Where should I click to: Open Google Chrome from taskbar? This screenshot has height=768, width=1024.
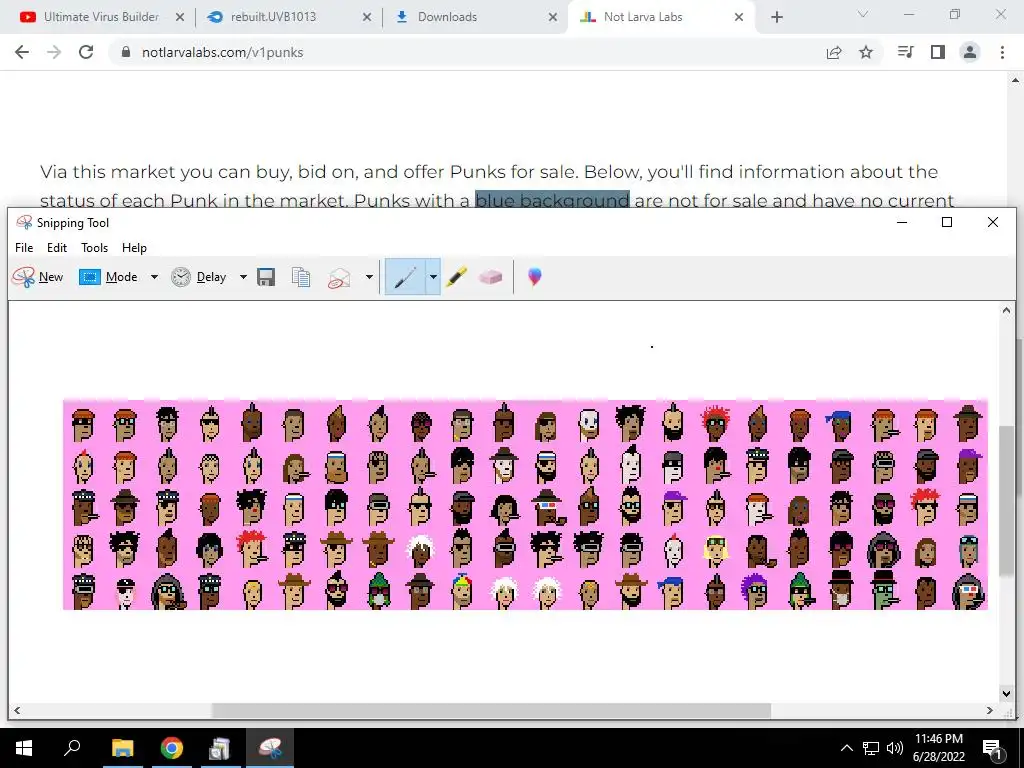coord(172,748)
